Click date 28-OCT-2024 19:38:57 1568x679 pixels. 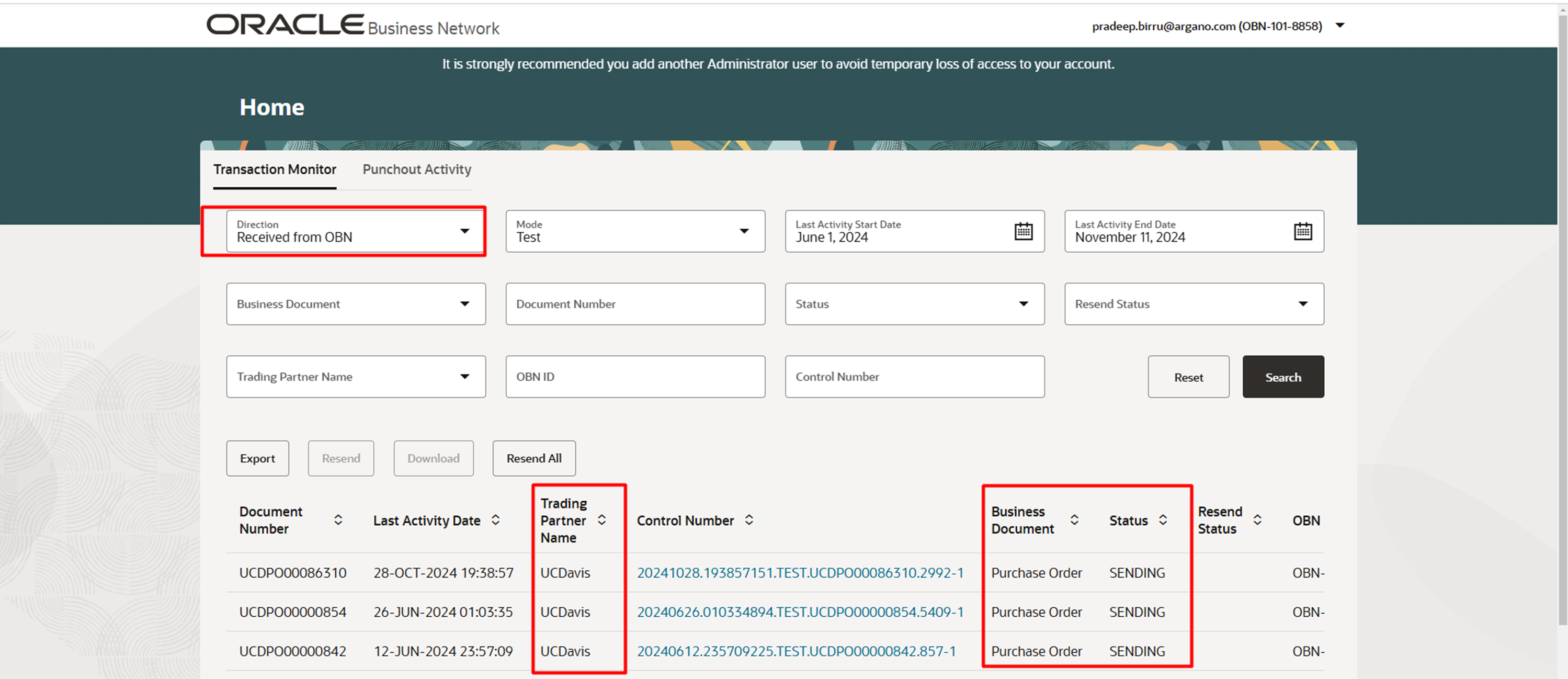tap(443, 573)
